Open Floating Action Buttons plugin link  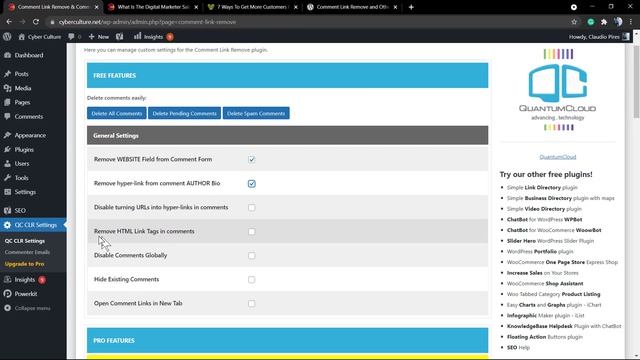pyautogui.click(x=544, y=337)
